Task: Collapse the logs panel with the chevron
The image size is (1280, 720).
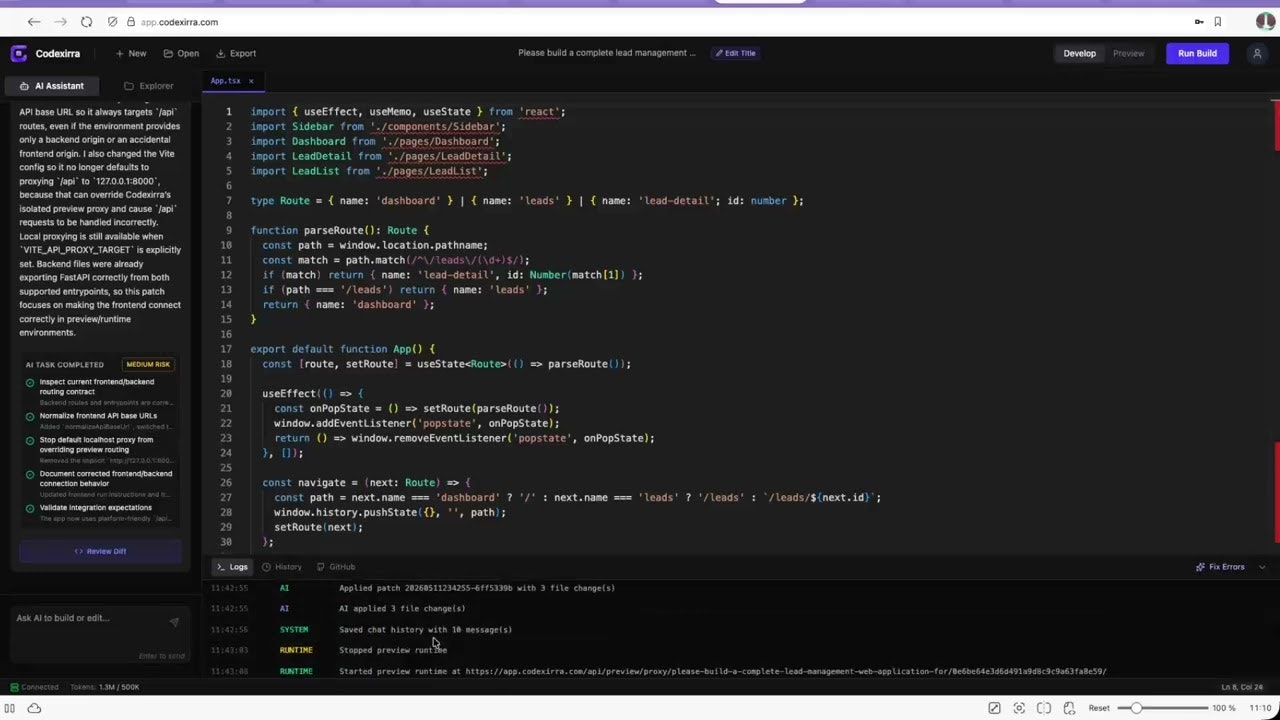Action: click(1262, 567)
